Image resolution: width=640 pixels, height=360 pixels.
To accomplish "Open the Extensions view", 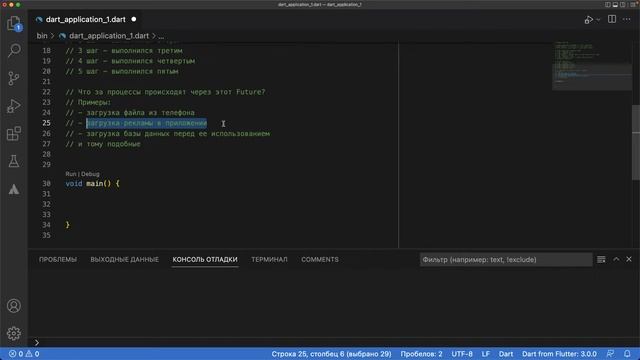I will (14, 133).
